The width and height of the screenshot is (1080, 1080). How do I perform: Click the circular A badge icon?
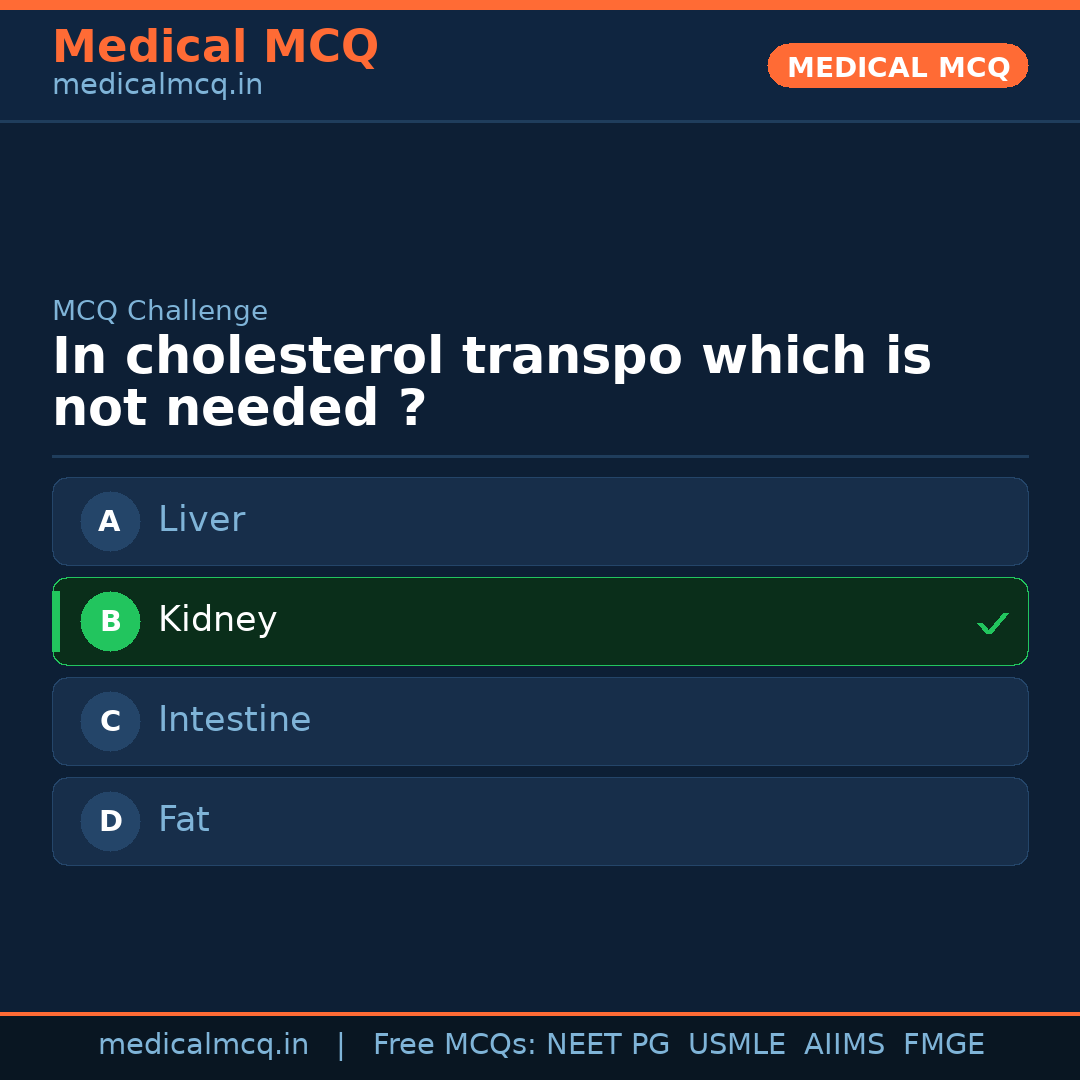tap(110, 521)
